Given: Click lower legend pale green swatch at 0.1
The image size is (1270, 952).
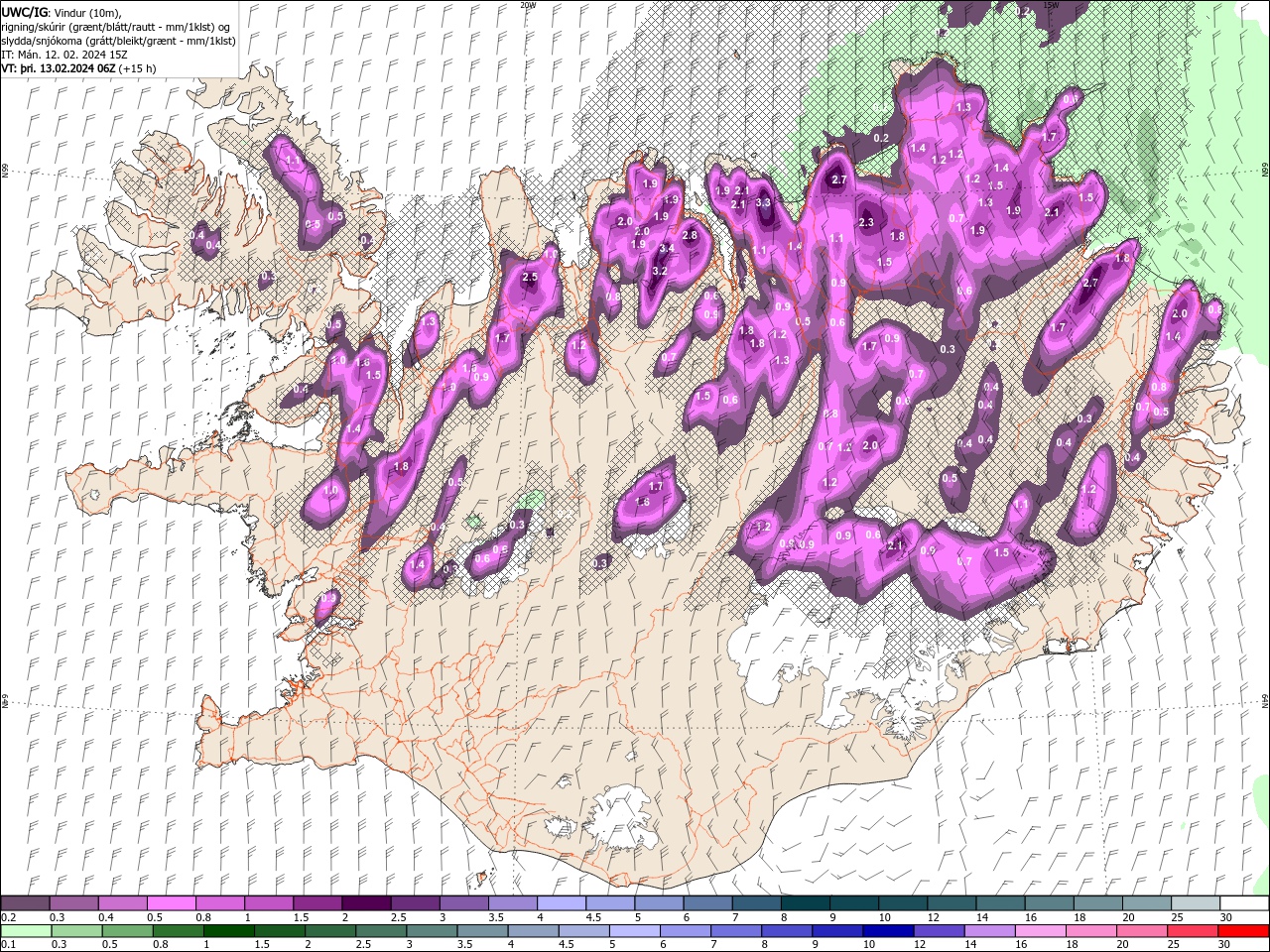Looking at the screenshot, I should [26, 931].
